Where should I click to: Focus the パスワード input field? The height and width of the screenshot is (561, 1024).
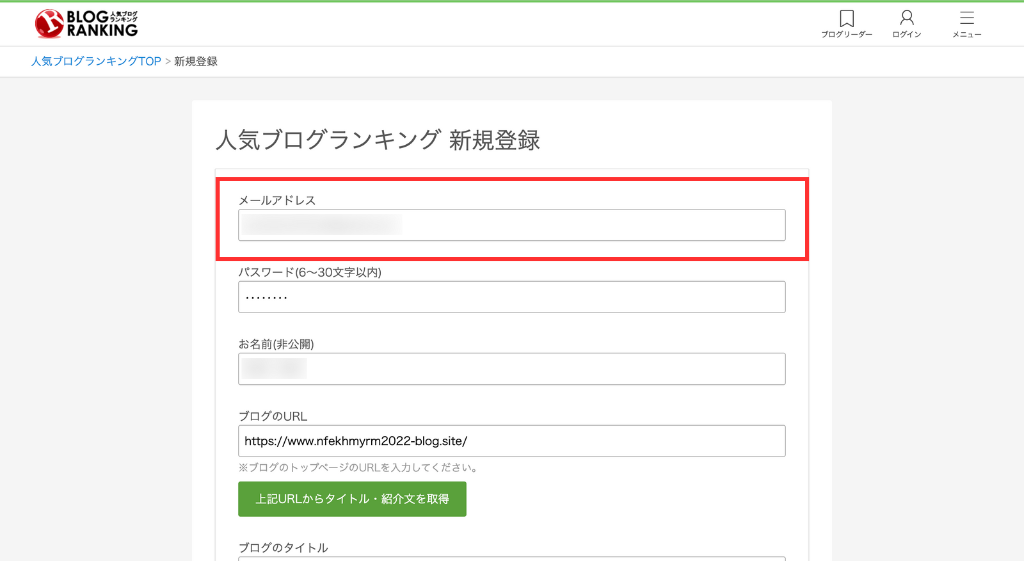coord(511,297)
